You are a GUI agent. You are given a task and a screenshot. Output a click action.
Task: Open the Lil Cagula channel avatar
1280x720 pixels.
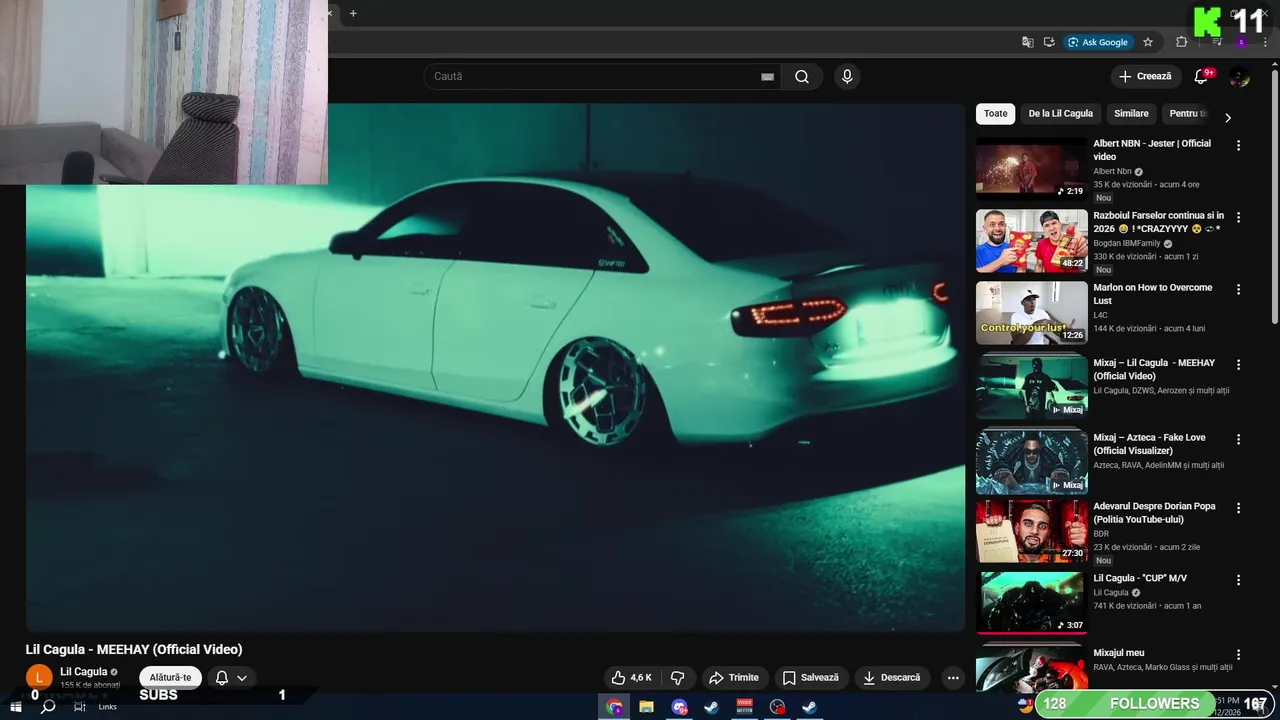(x=38, y=678)
